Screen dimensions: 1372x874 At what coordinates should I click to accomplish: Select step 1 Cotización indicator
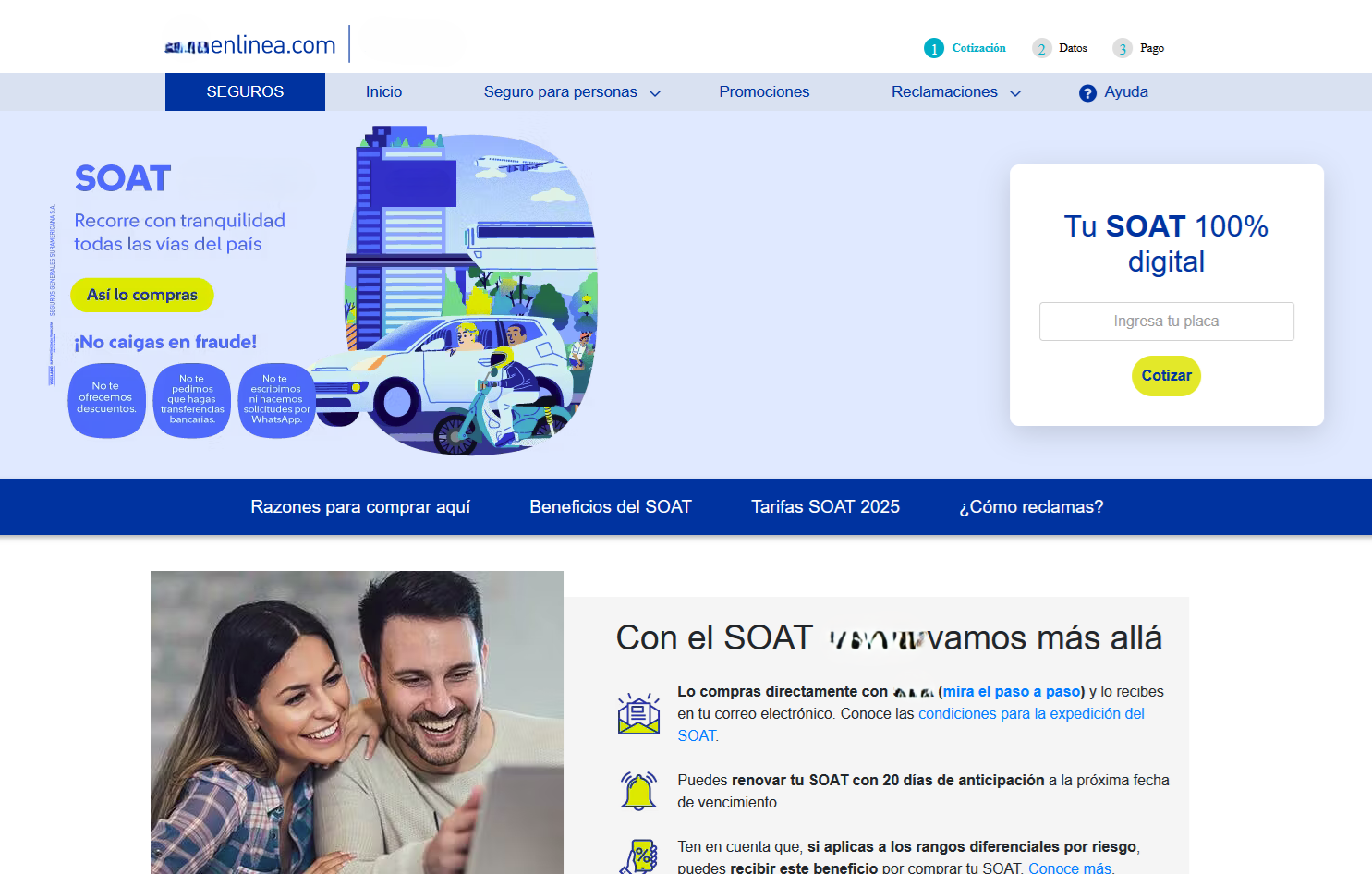(965, 48)
